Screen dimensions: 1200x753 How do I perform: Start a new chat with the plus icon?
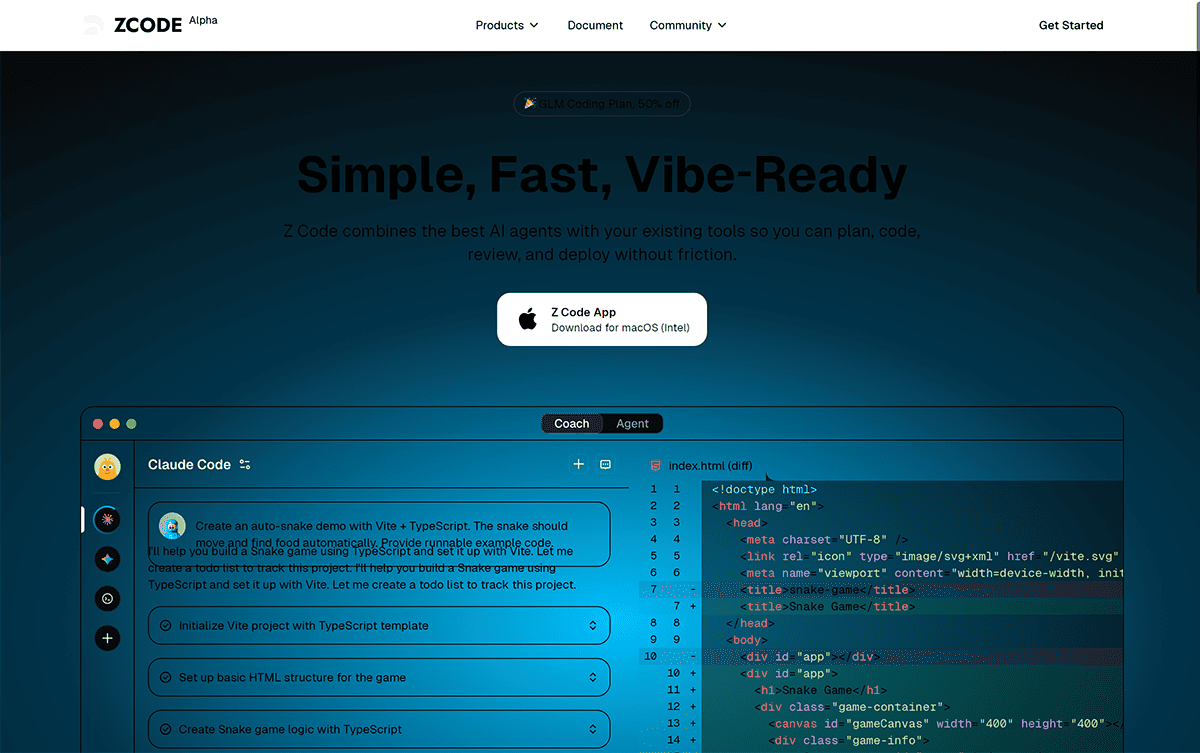pyautogui.click(x=578, y=464)
